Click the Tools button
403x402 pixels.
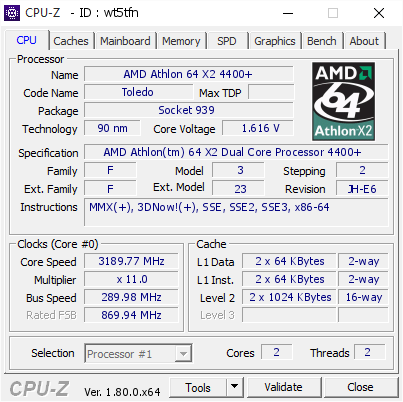198,387
